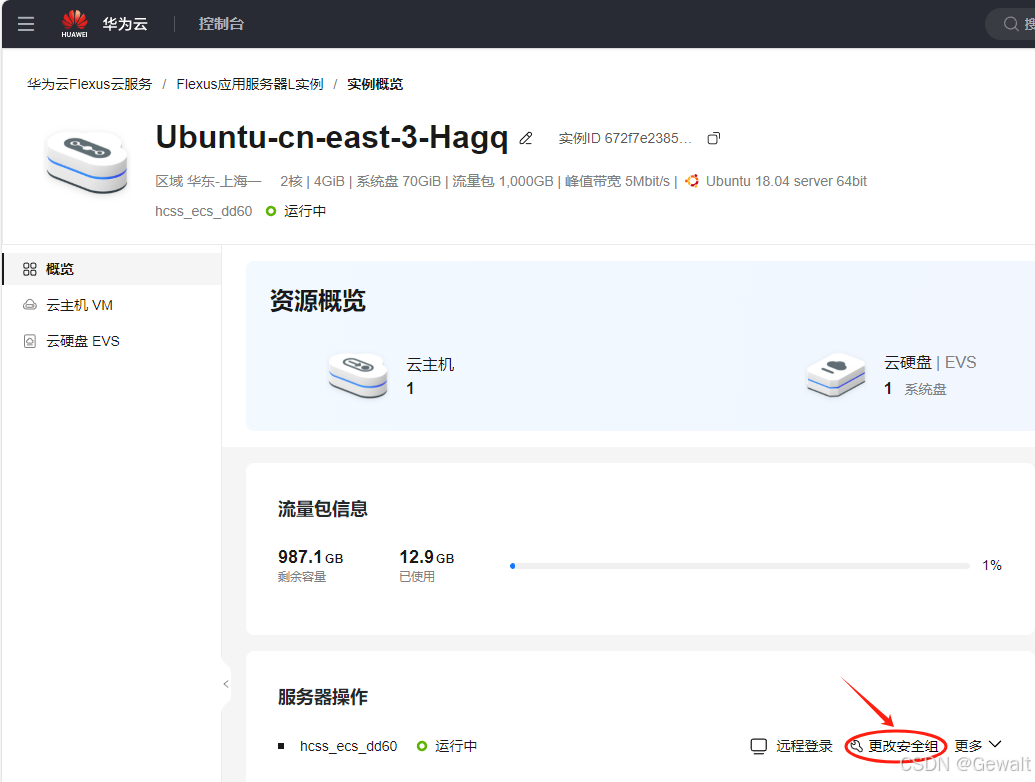Image resolution: width=1035 pixels, height=782 pixels.
Task: Edit the instance name with pencil icon
Action: pyautogui.click(x=525, y=138)
